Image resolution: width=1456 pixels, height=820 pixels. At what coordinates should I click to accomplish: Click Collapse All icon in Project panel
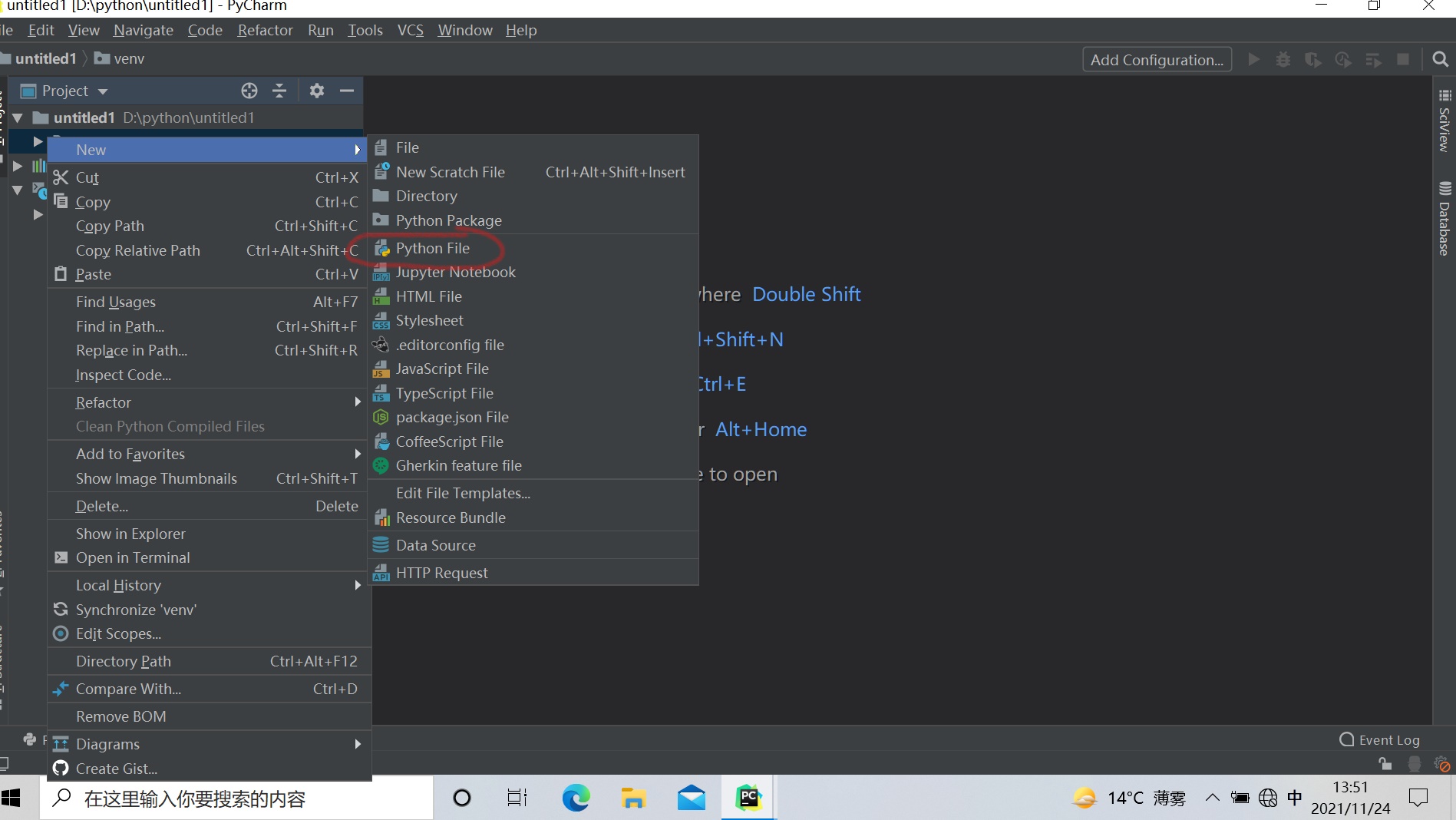click(x=279, y=91)
